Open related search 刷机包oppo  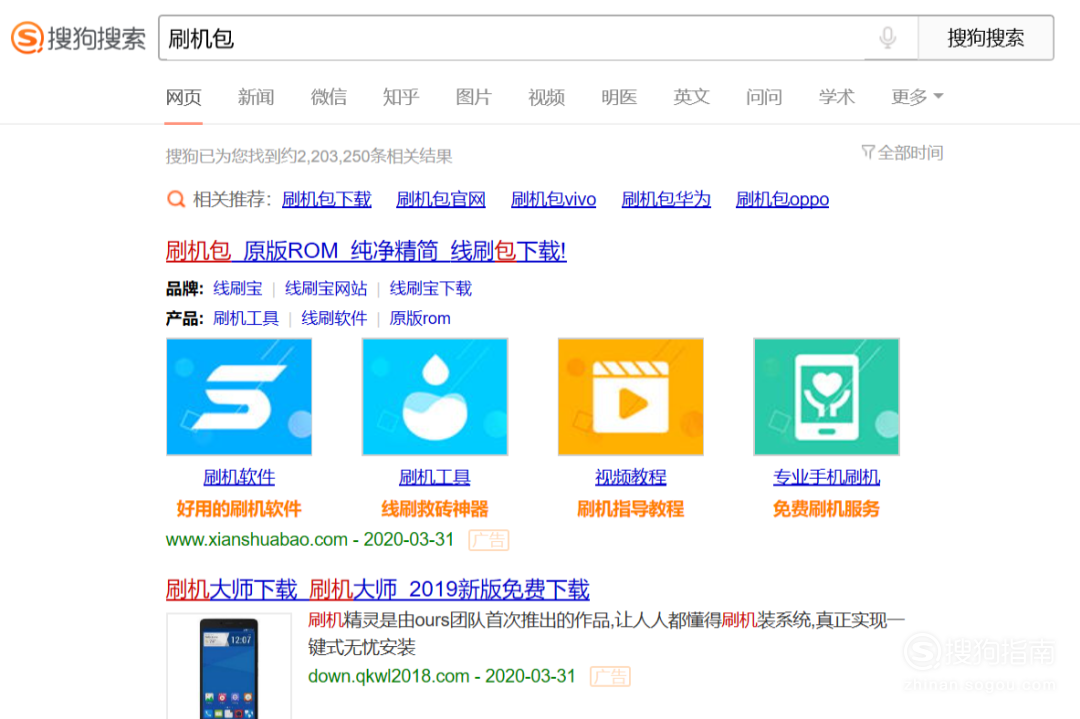pyautogui.click(x=782, y=200)
